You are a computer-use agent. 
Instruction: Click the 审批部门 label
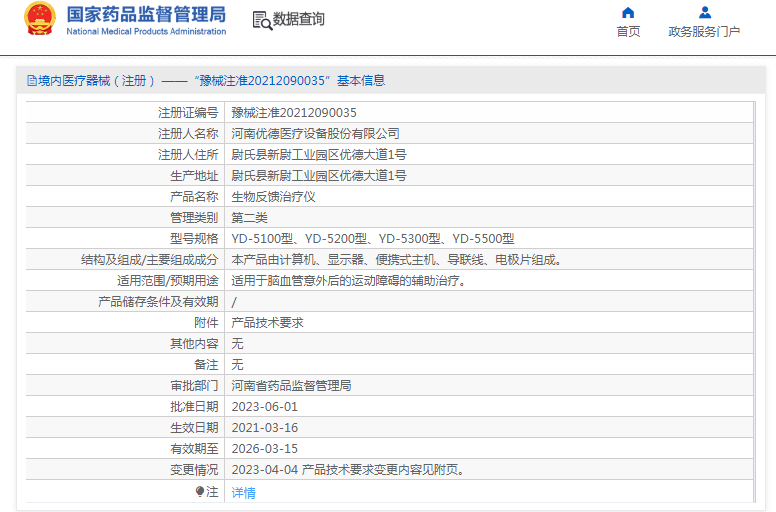(194, 386)
